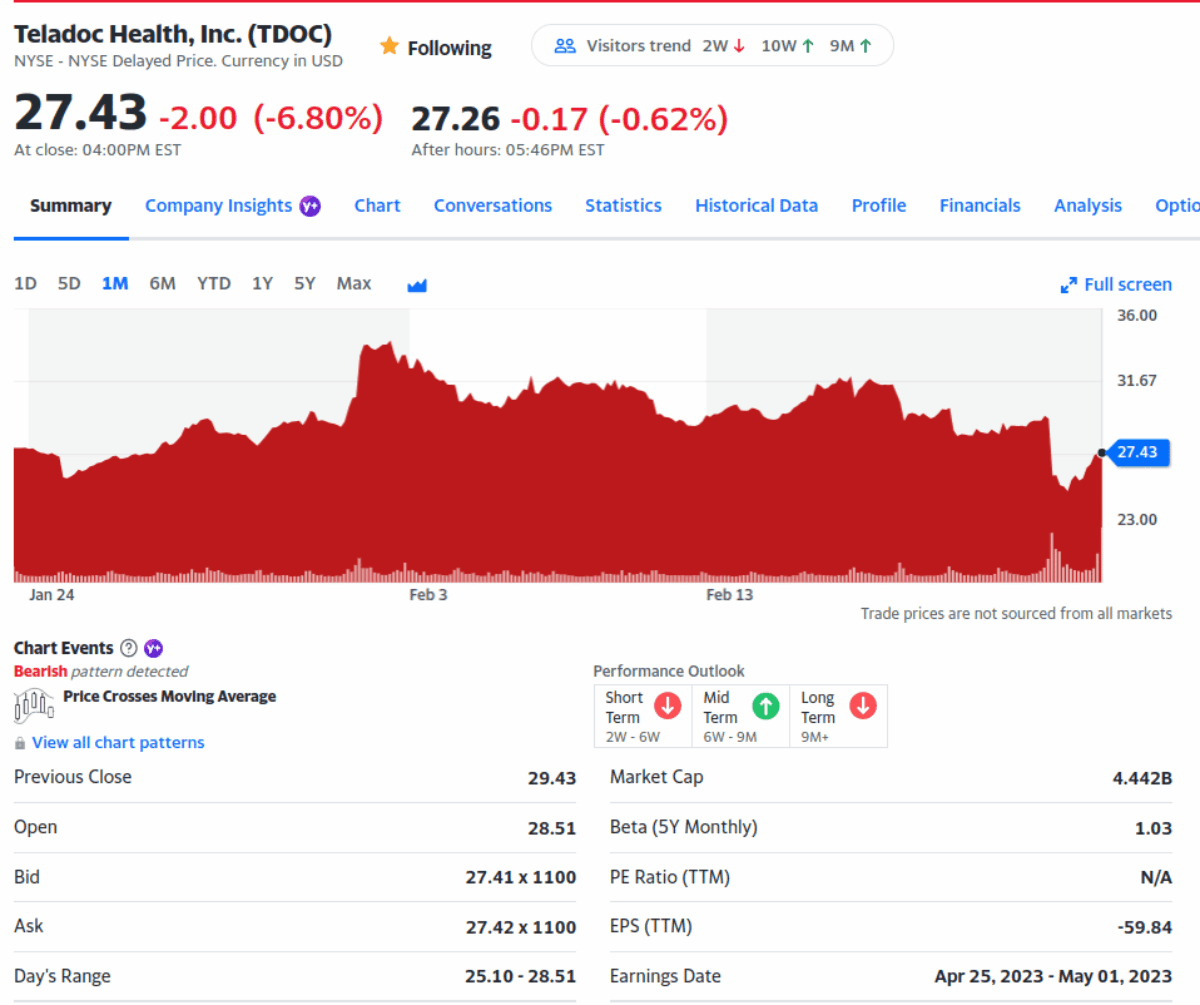
Task: Open the Financials tab
Action: click(979, 206)
